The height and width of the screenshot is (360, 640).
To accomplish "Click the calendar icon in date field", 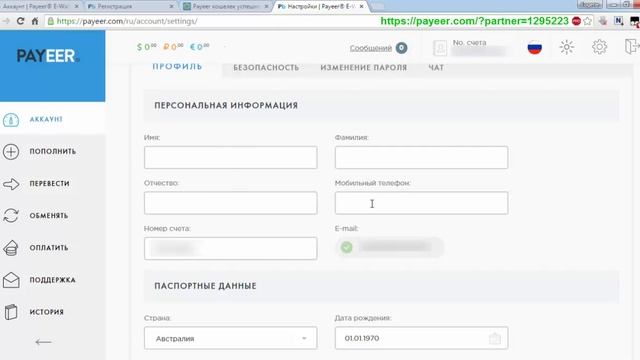I will (495, 338).
